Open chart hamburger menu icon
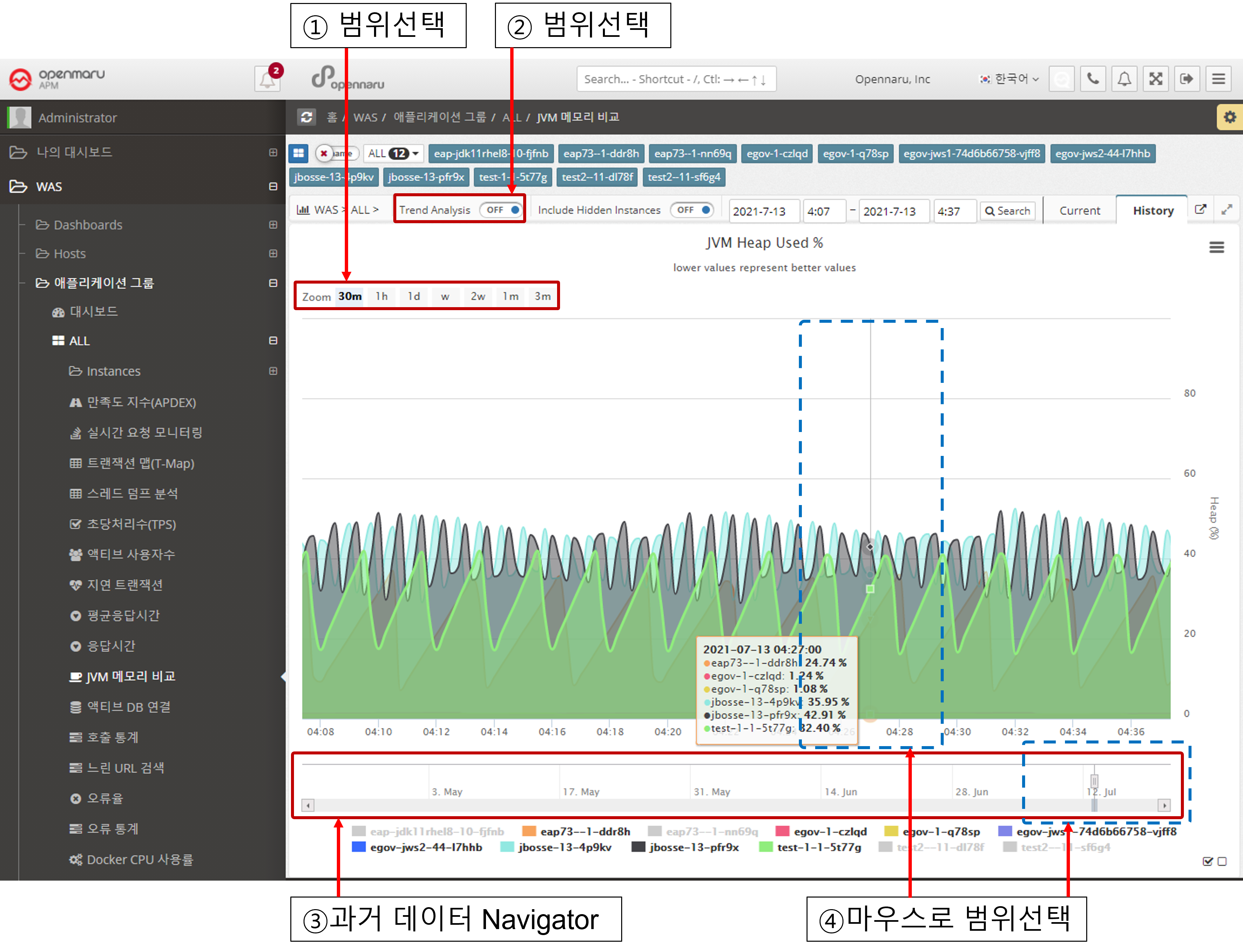Image resolution: width=1243 pixels, height=952 pixels. 1216,247
